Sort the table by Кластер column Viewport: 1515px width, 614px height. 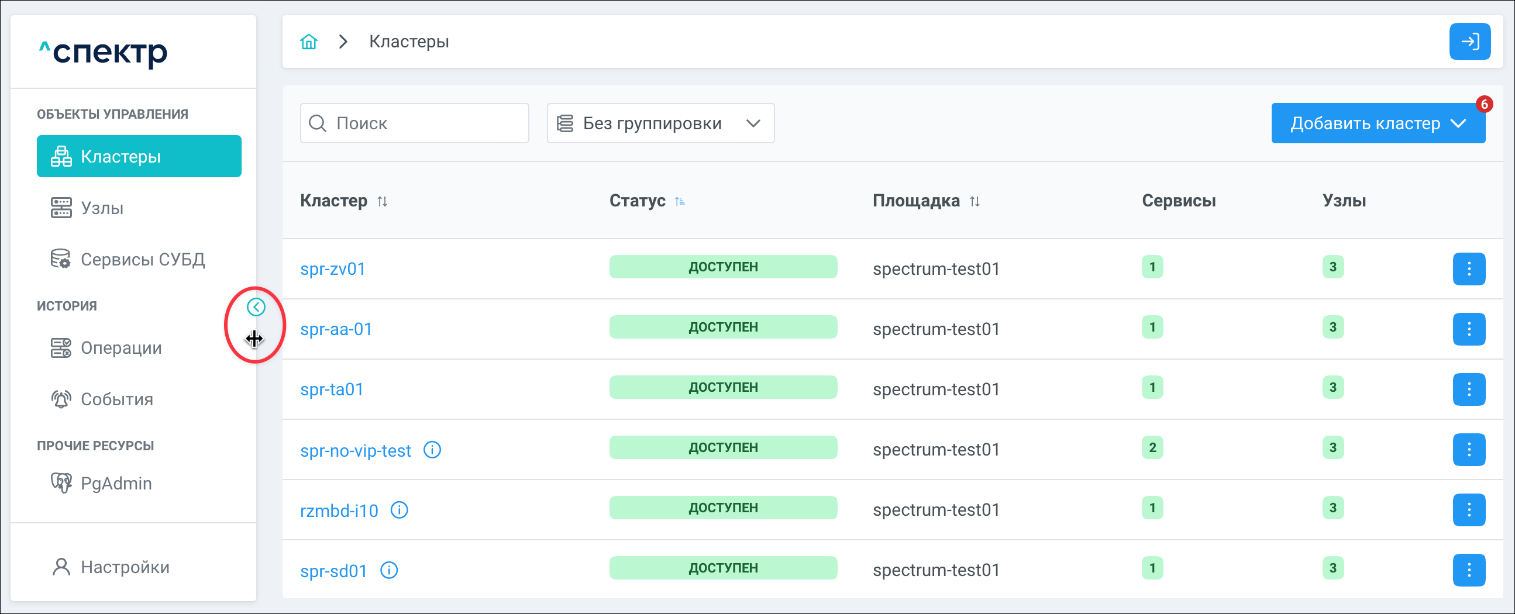[x=382, y=201]
